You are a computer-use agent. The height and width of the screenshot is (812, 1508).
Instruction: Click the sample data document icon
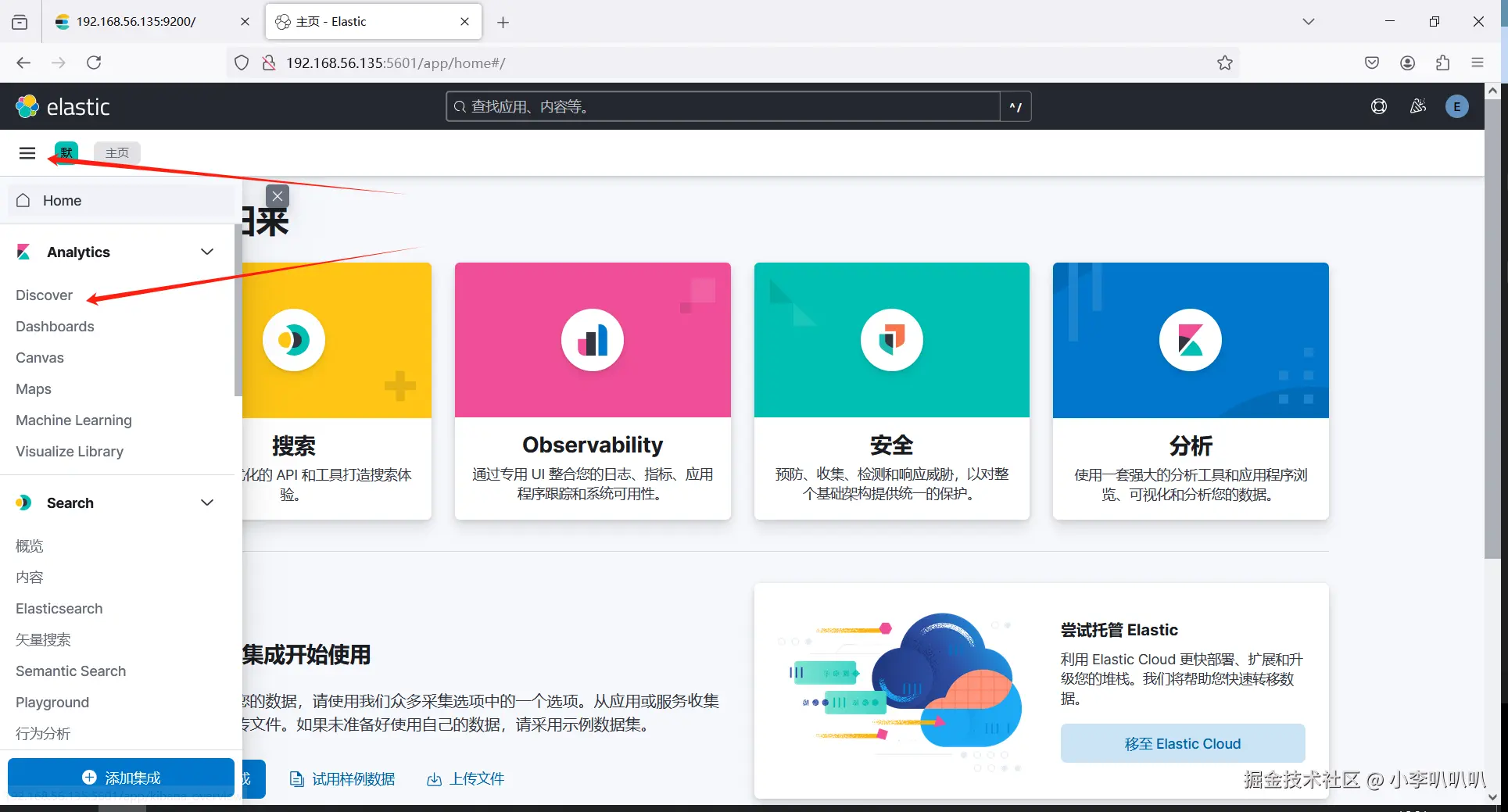(x=296, y=779)
